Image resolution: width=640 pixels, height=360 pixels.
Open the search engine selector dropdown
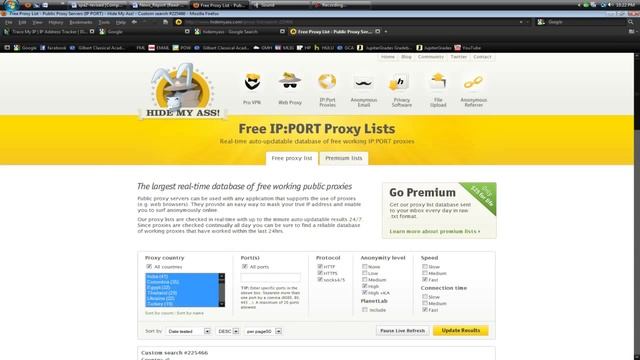click(x=541, y=22)
